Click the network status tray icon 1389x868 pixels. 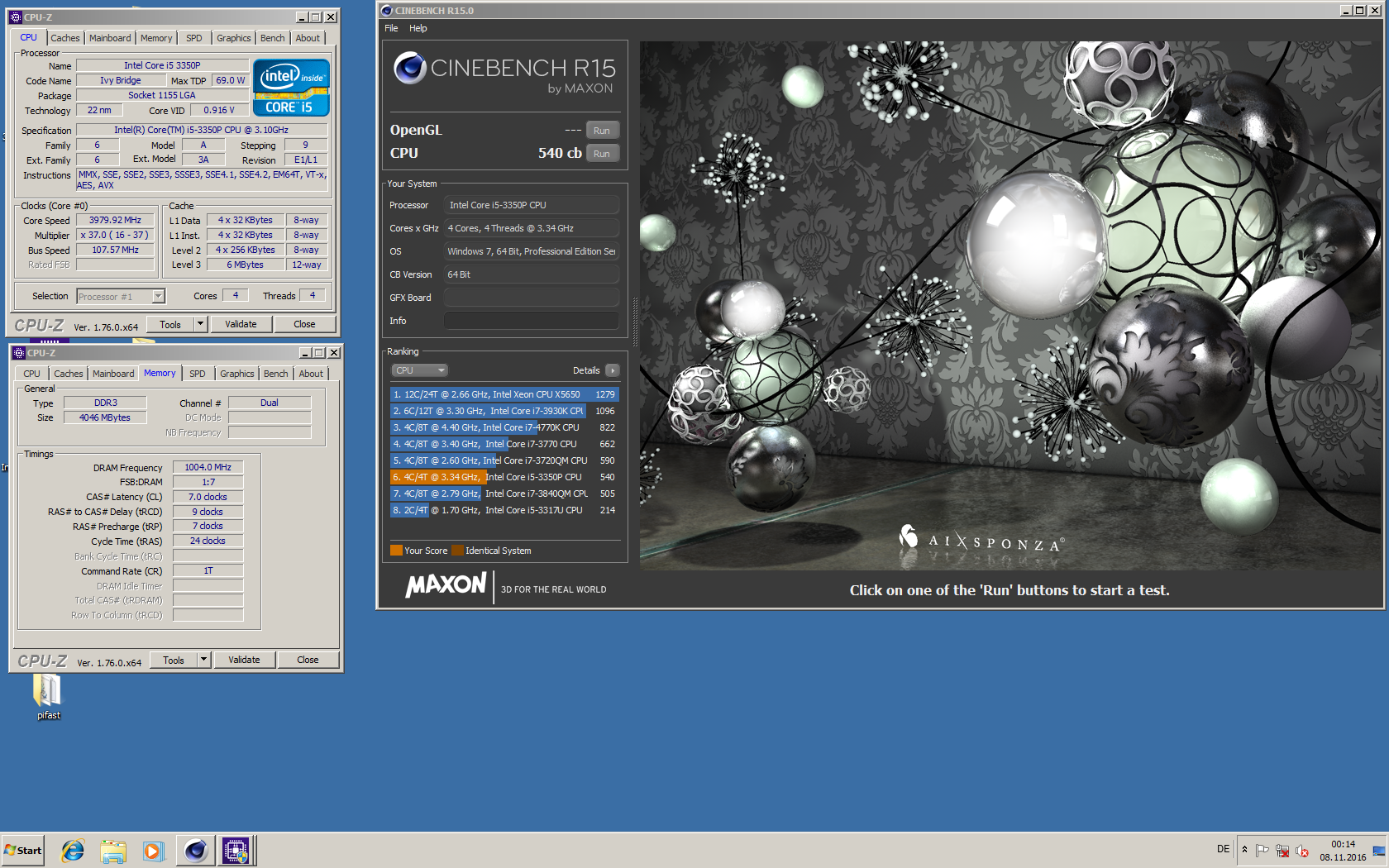[x=1282, y=850]
